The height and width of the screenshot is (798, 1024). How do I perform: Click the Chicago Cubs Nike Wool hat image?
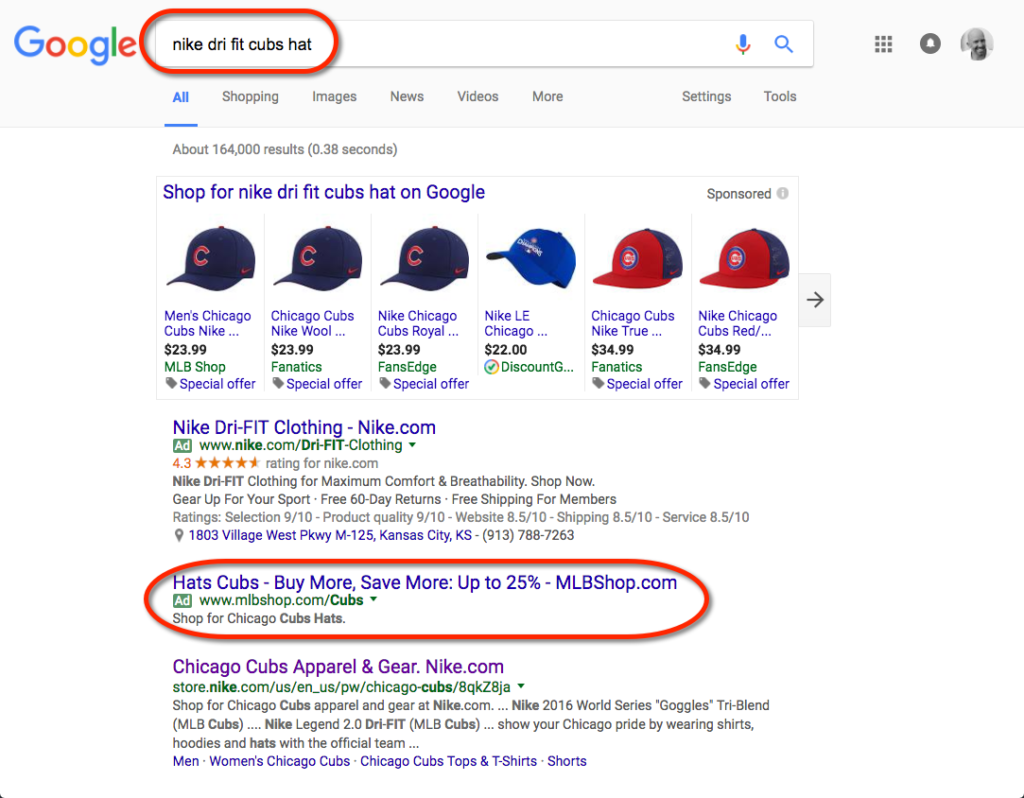click(317, 259)
